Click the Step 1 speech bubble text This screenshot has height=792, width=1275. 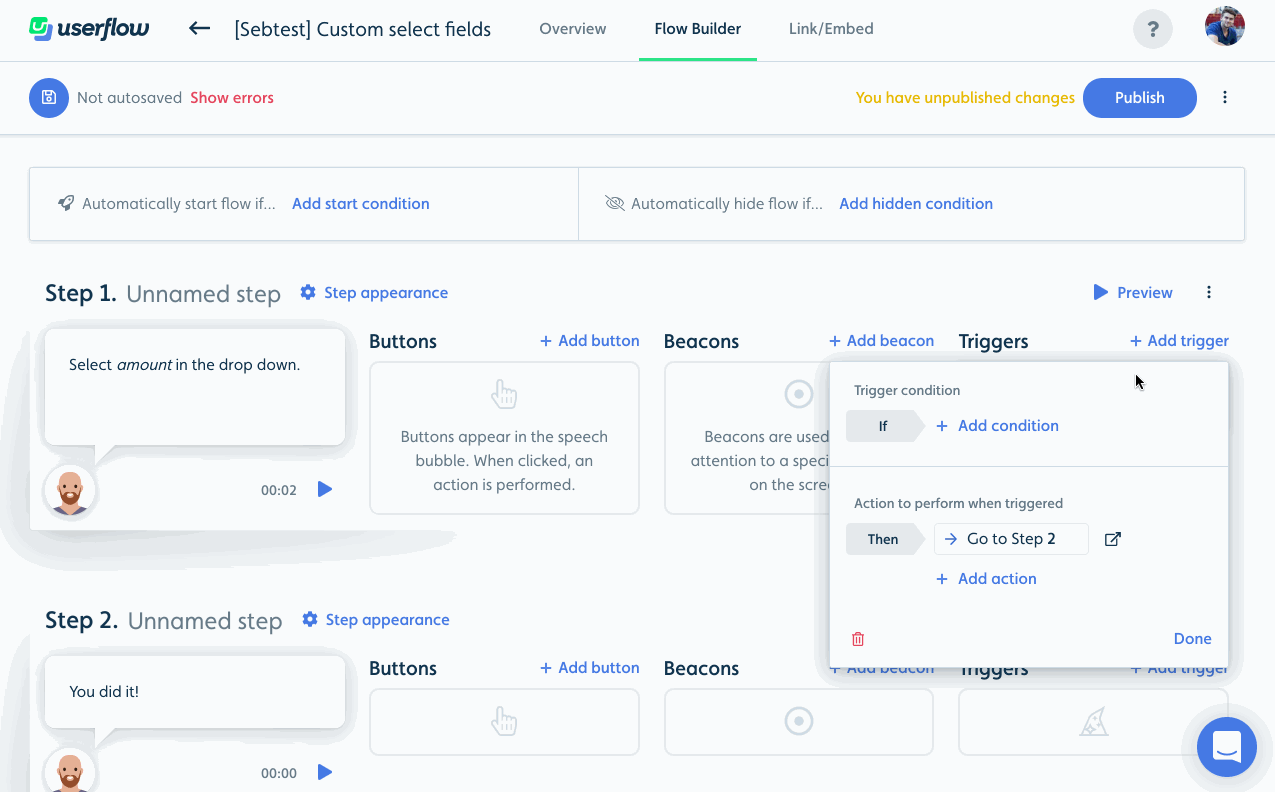pyautogui.click(x=184, y=365)
